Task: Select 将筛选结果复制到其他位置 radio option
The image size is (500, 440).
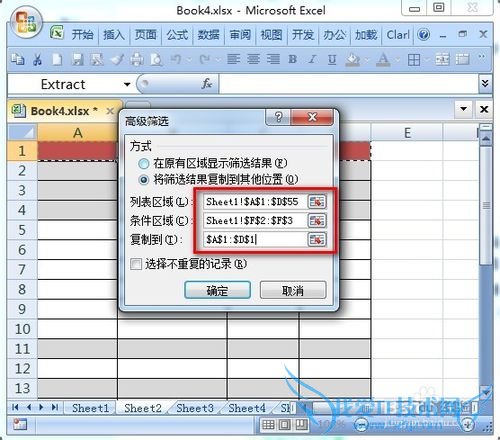Action: pos(144,180)
